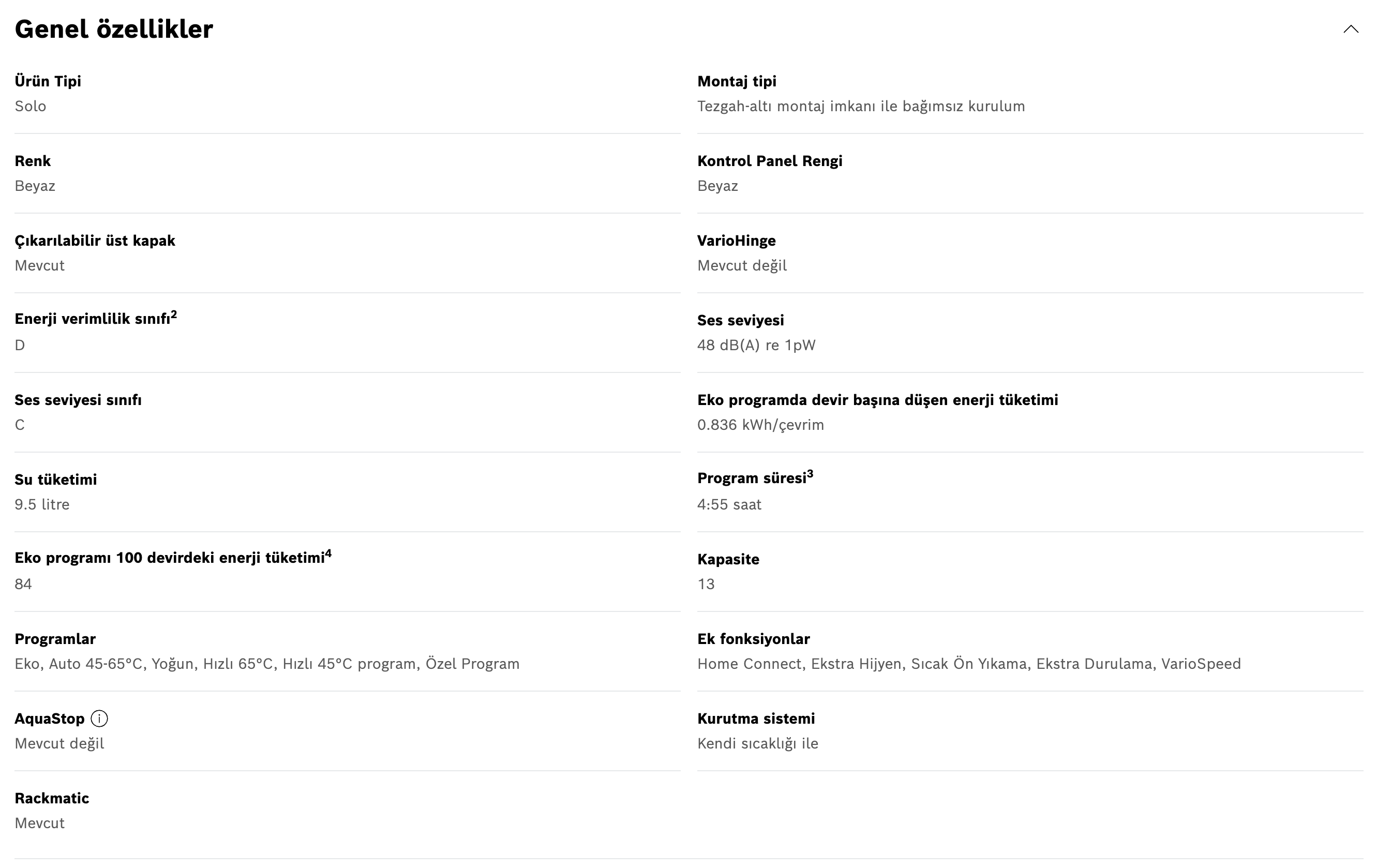Click the Montaj tipi label

tap(737, 81)
